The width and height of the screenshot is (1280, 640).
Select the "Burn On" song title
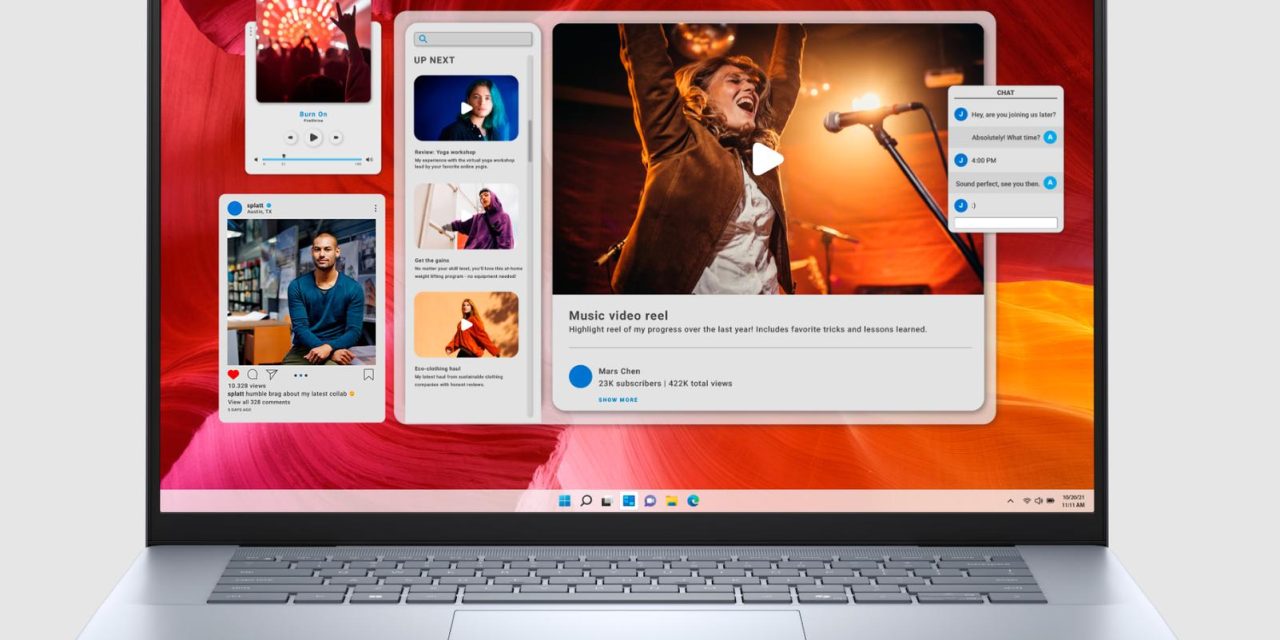pyautogui.click(x=313, y=114)
